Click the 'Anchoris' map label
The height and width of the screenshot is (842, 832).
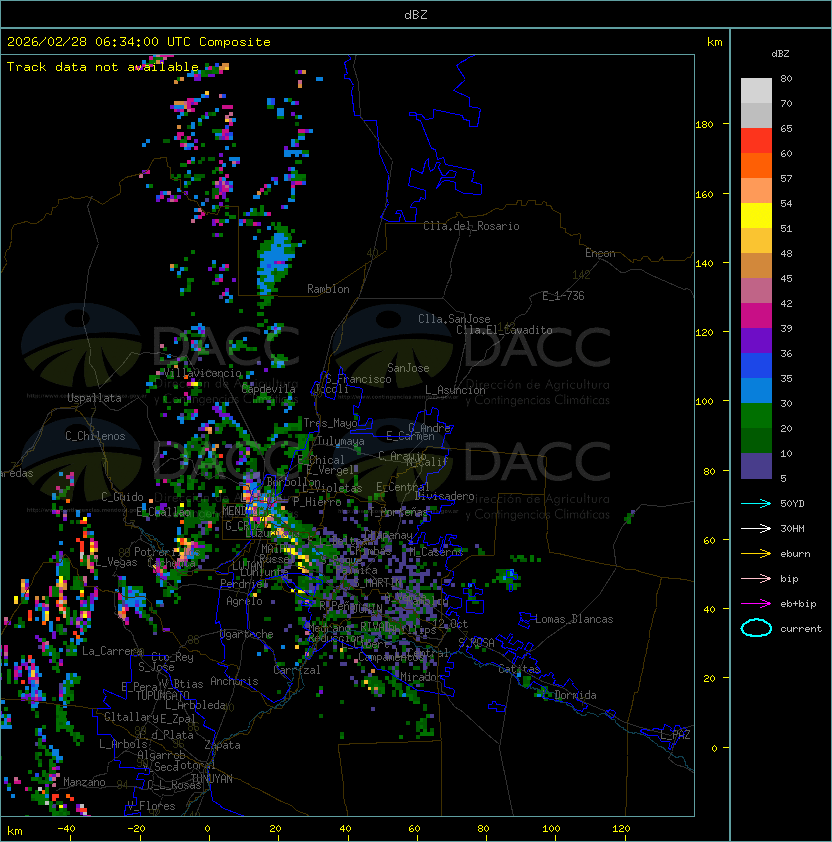click(234, 681)
